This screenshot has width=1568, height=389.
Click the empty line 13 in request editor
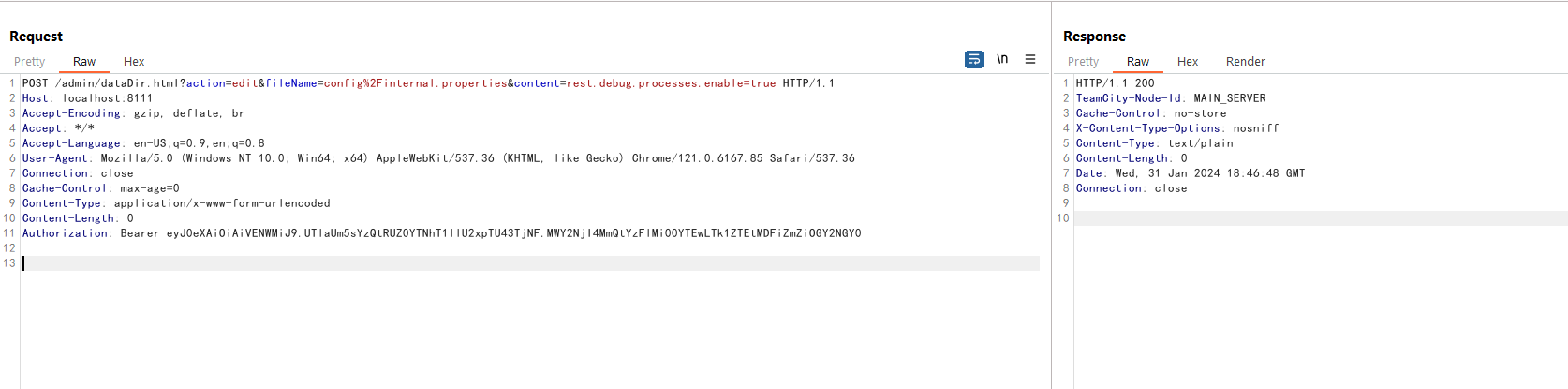pyautogui.click(x=530, y=263)
